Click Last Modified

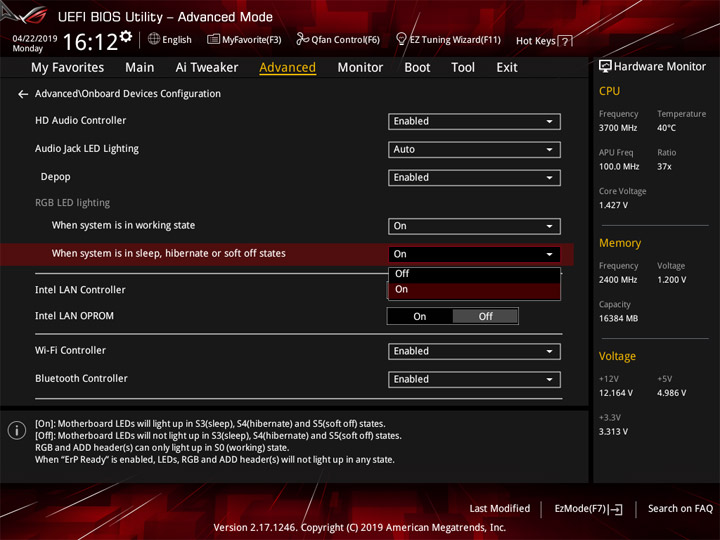pyautogui.click(x=500, y=509)
